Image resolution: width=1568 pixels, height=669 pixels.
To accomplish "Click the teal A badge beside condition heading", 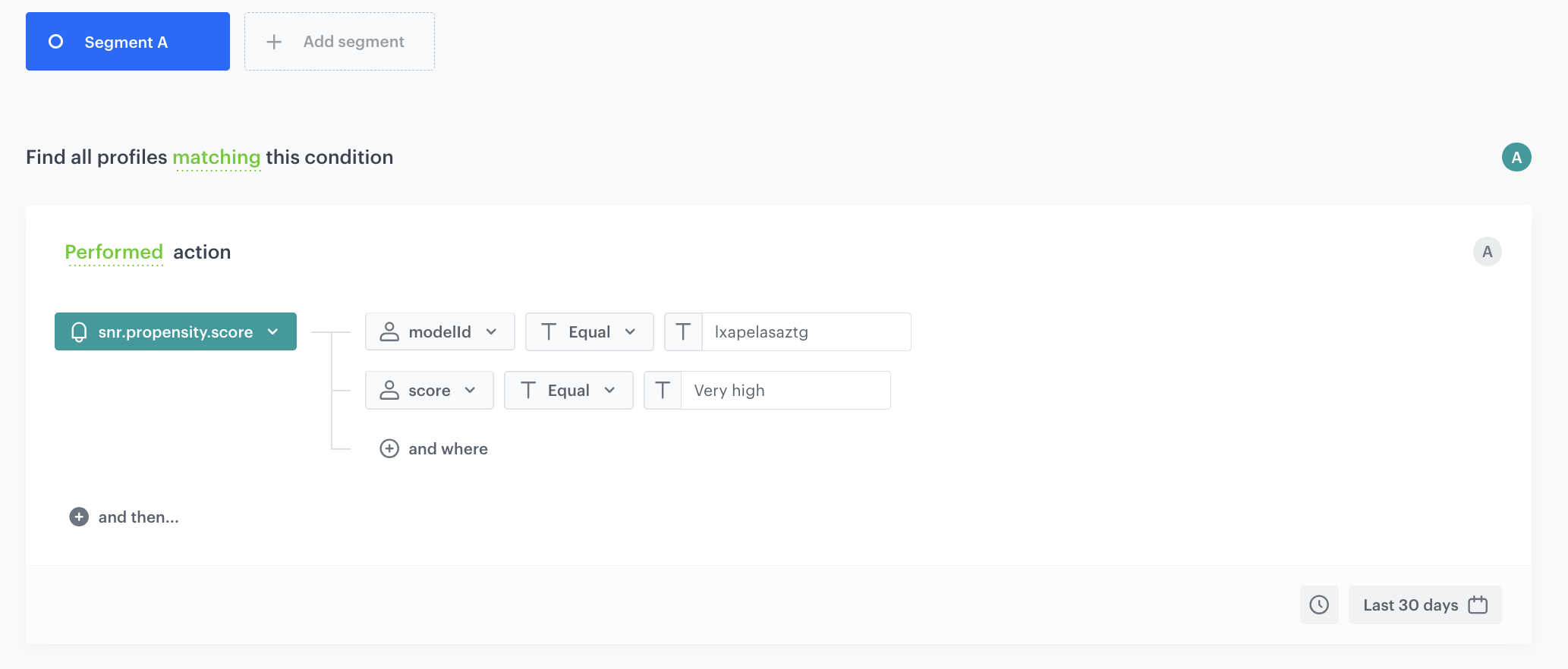I will click(x=1516, y=157).
